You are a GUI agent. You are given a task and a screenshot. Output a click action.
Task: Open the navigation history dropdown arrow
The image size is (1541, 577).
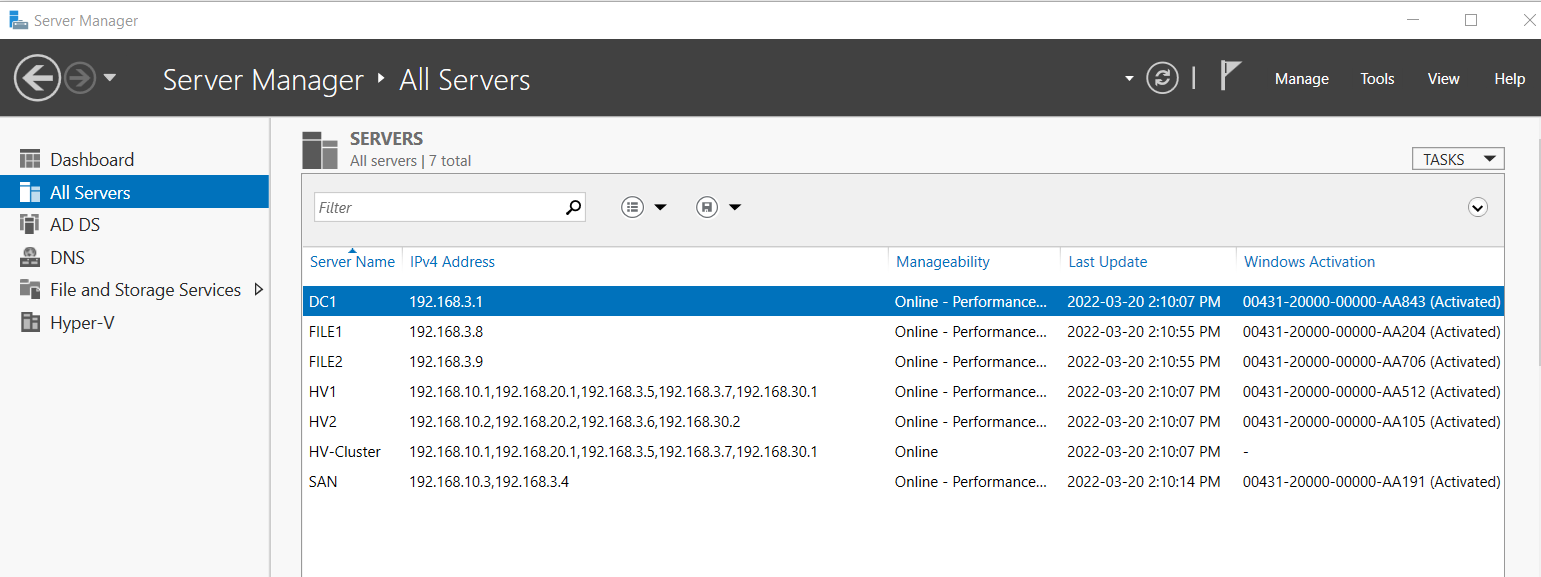coord(110,78)
